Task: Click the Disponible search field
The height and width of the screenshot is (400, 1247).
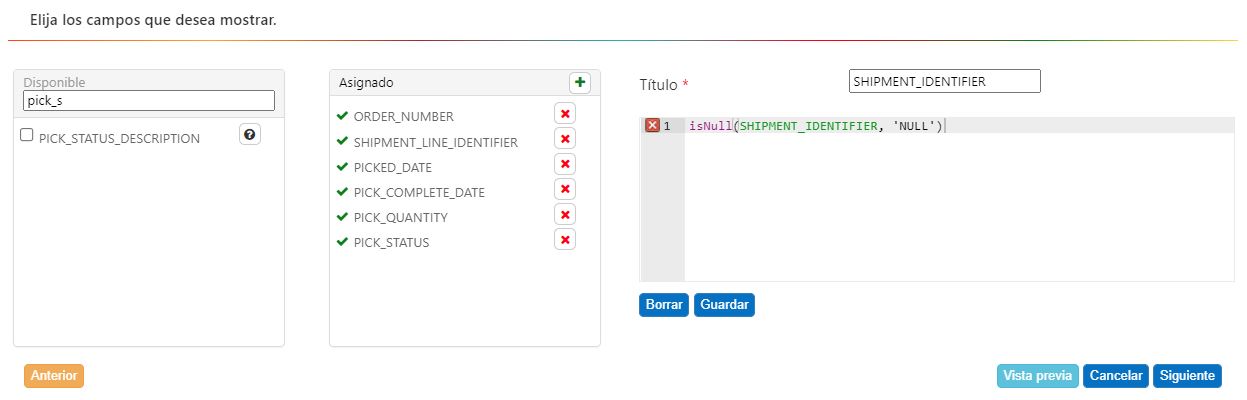Action: (148, 101)
